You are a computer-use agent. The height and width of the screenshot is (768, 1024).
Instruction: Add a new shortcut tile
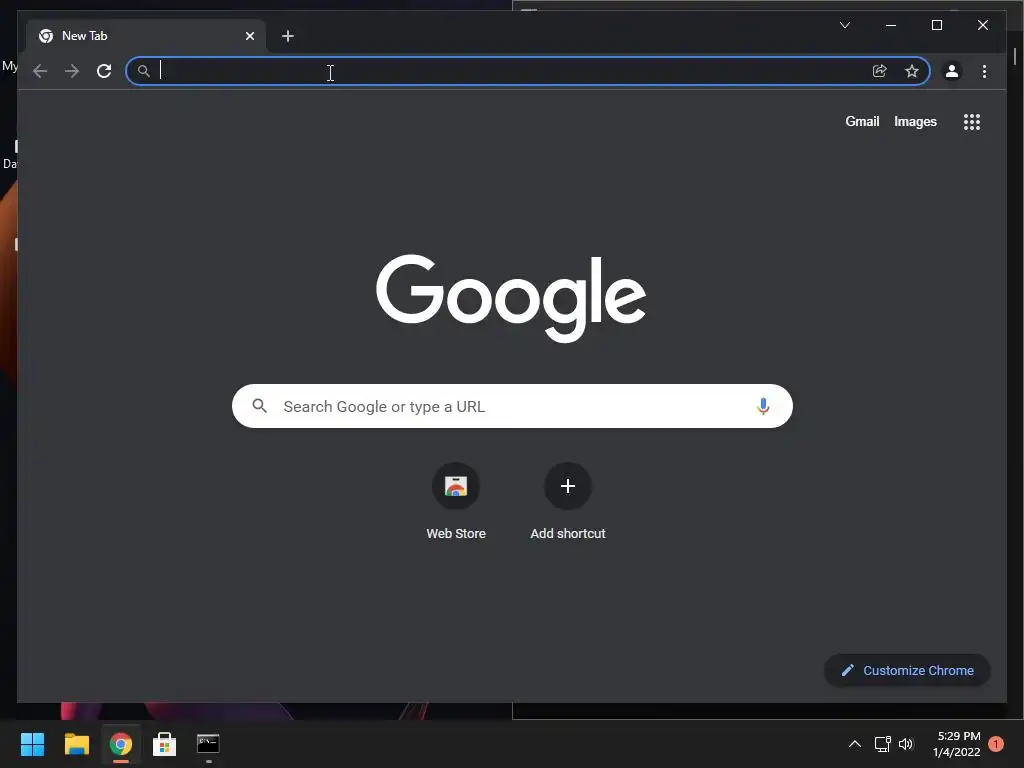click(568, 502)
